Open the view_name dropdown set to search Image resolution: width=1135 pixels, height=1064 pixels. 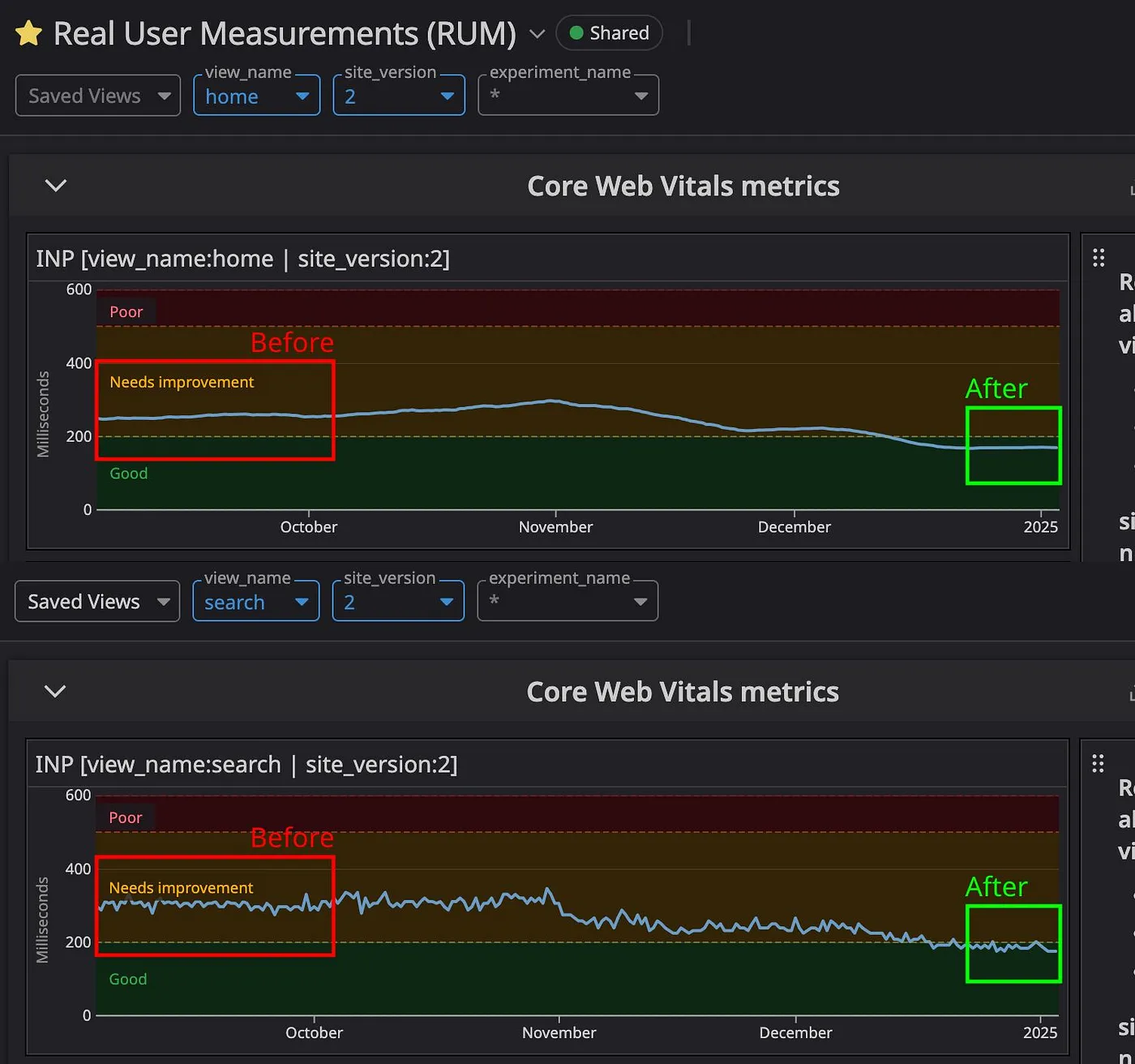[255, 602]
